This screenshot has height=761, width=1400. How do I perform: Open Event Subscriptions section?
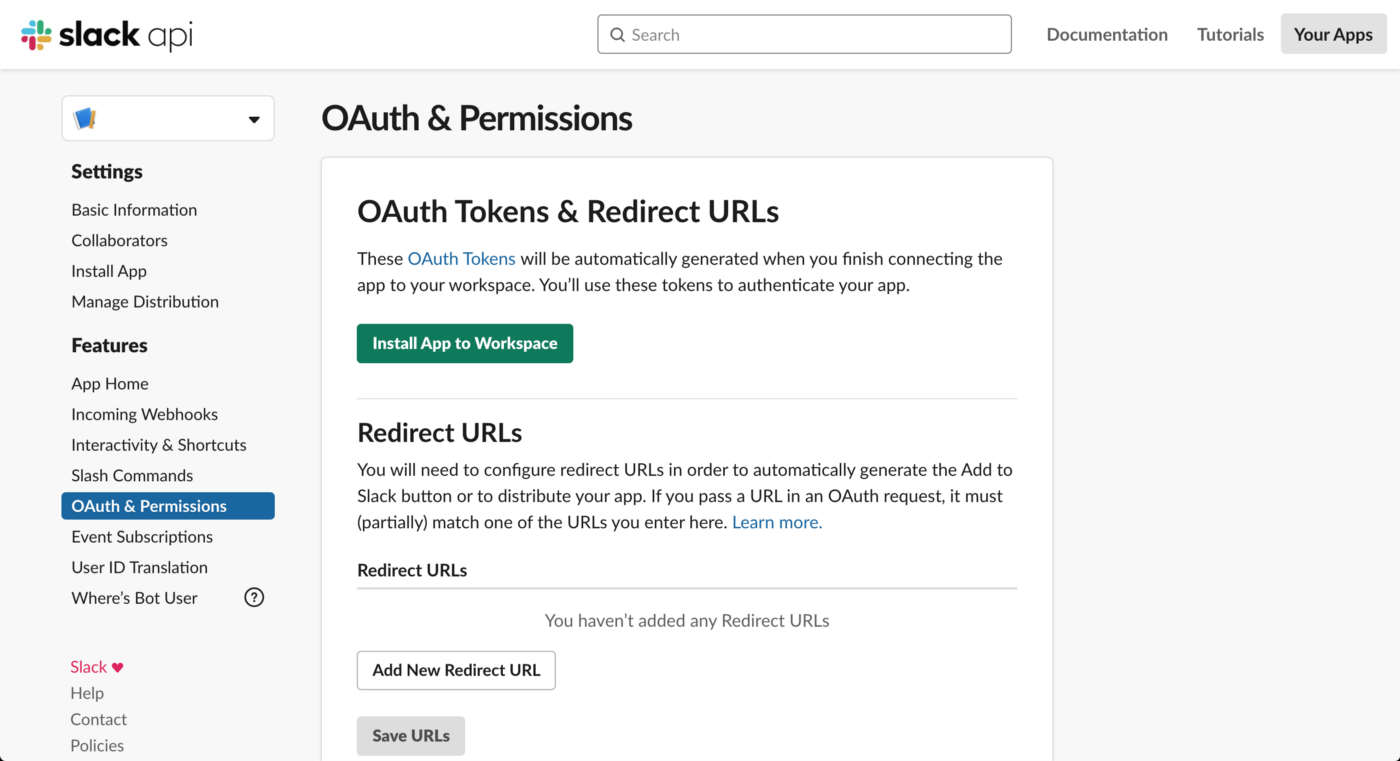(142, 537)
